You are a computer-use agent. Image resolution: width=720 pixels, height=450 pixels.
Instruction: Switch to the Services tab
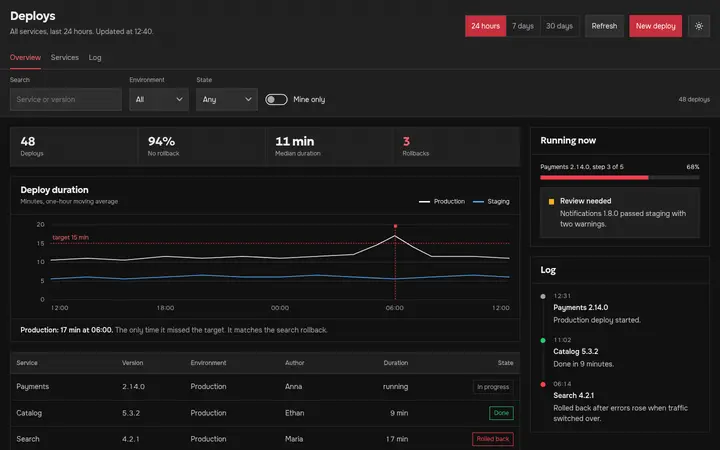65,57
